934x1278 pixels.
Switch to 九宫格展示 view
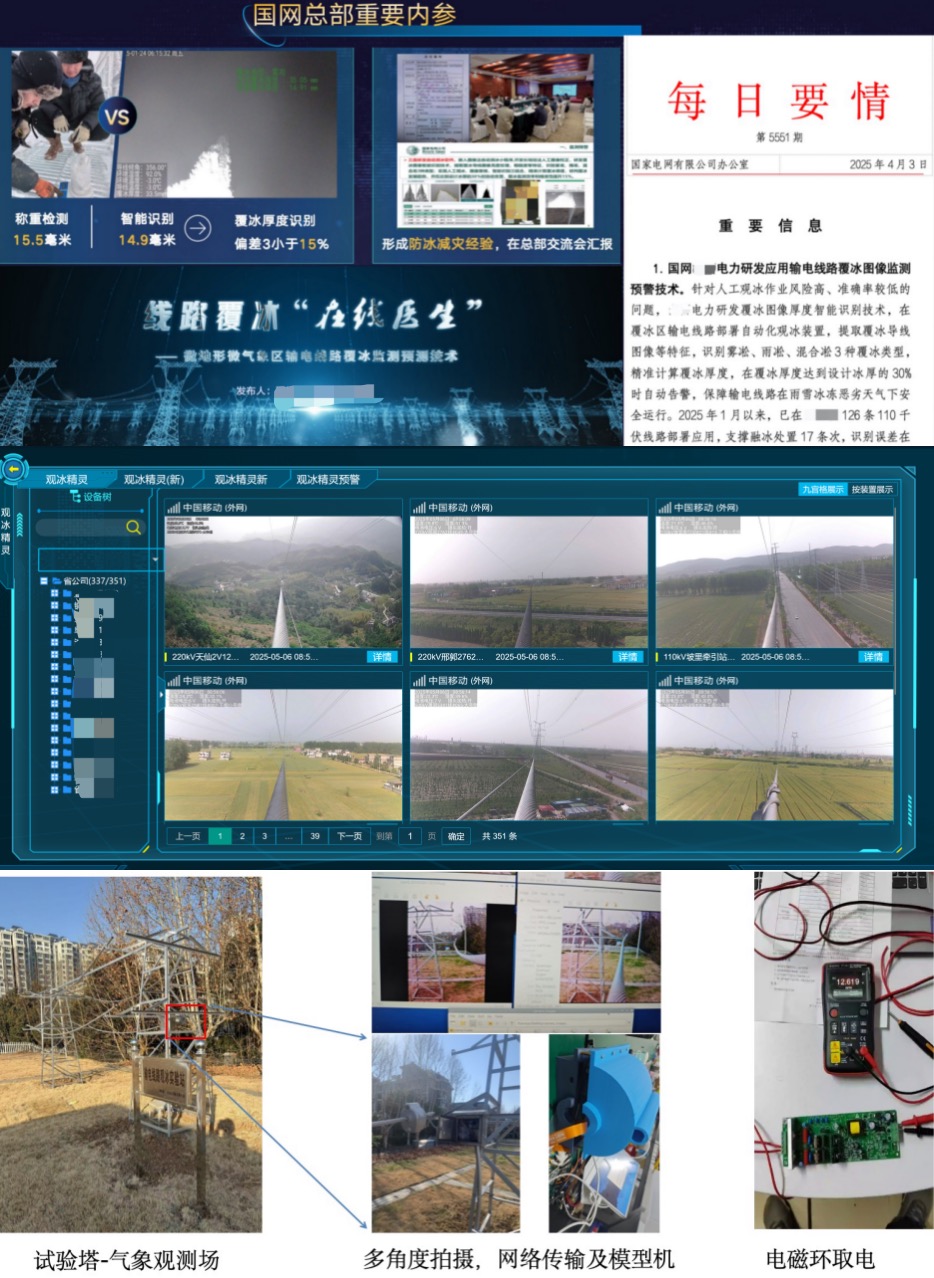822,489
